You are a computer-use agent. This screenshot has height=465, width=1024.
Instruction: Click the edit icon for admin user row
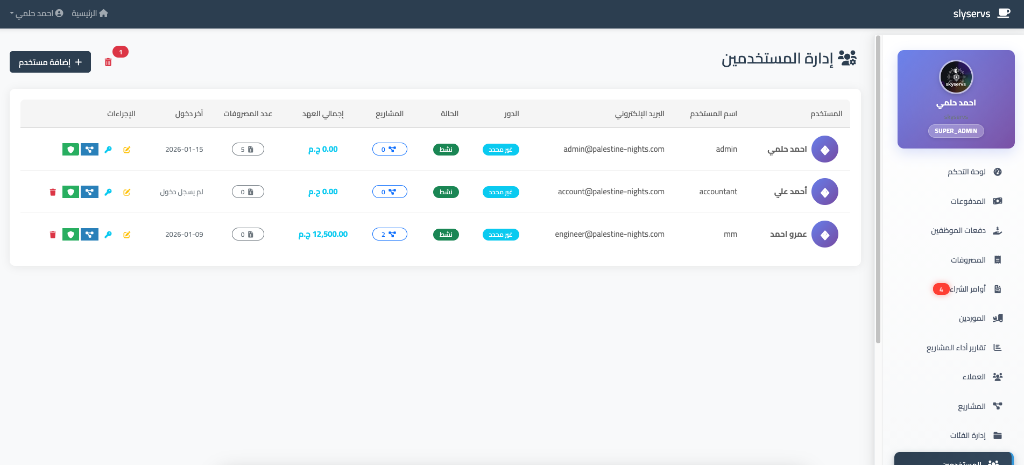pyautogui.click(x=127, y=150)
